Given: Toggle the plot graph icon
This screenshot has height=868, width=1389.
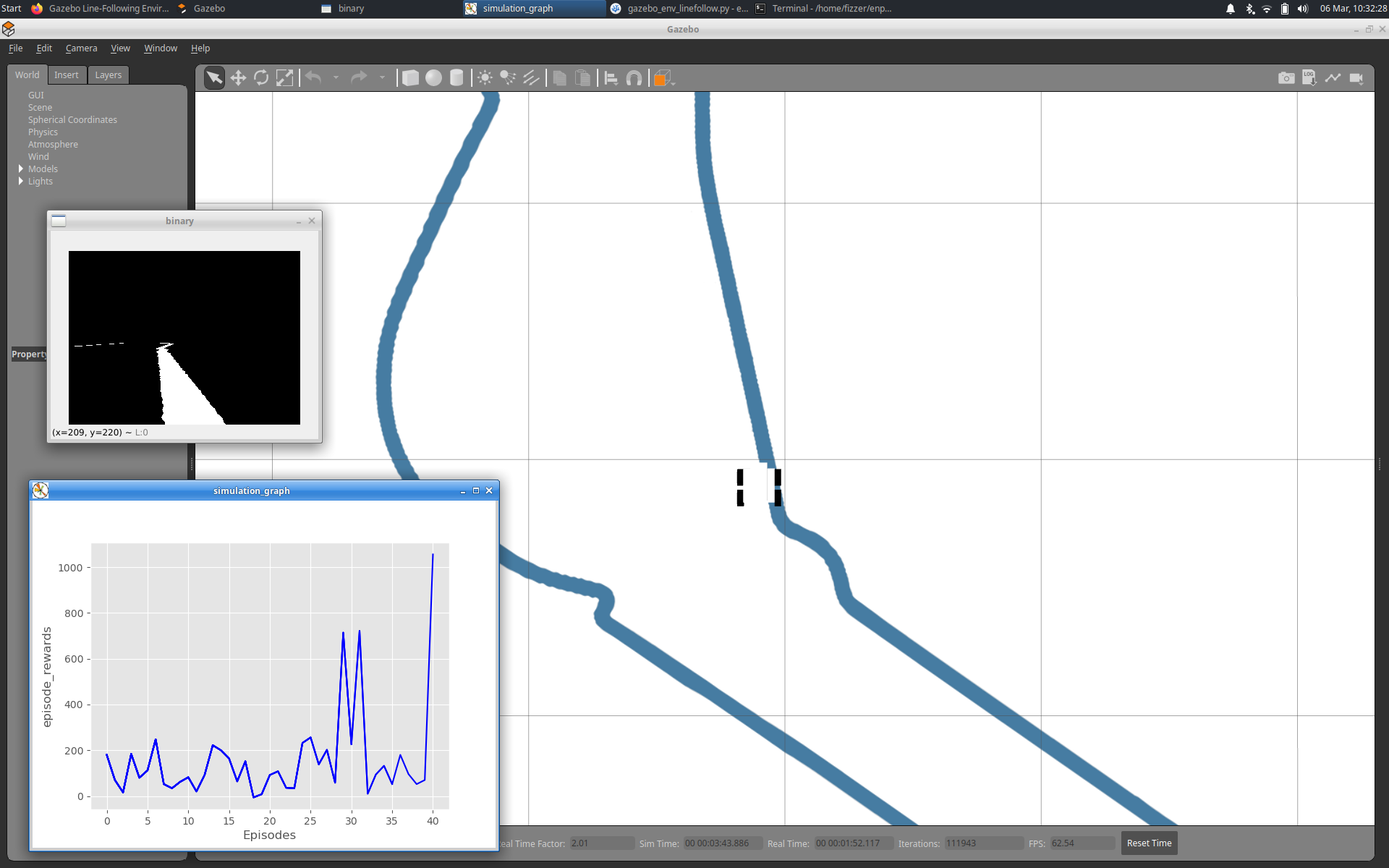Looking at the screenshot, I should click(x=1333, y=78).
